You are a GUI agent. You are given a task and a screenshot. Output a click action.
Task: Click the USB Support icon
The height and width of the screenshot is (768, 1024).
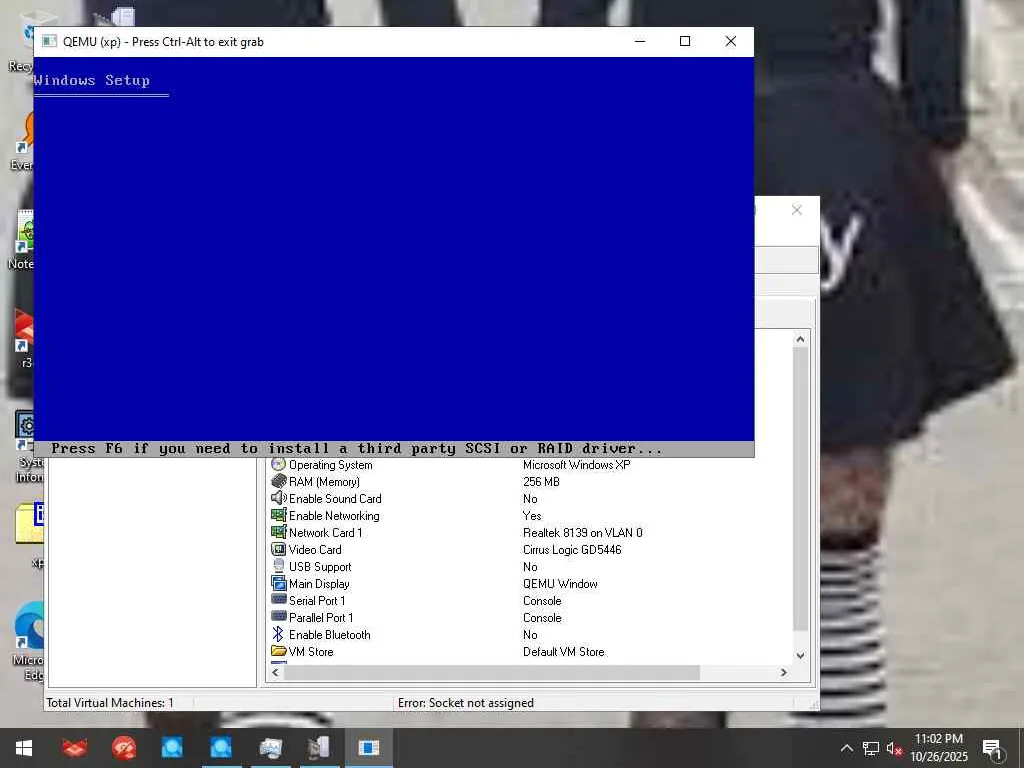279,566
